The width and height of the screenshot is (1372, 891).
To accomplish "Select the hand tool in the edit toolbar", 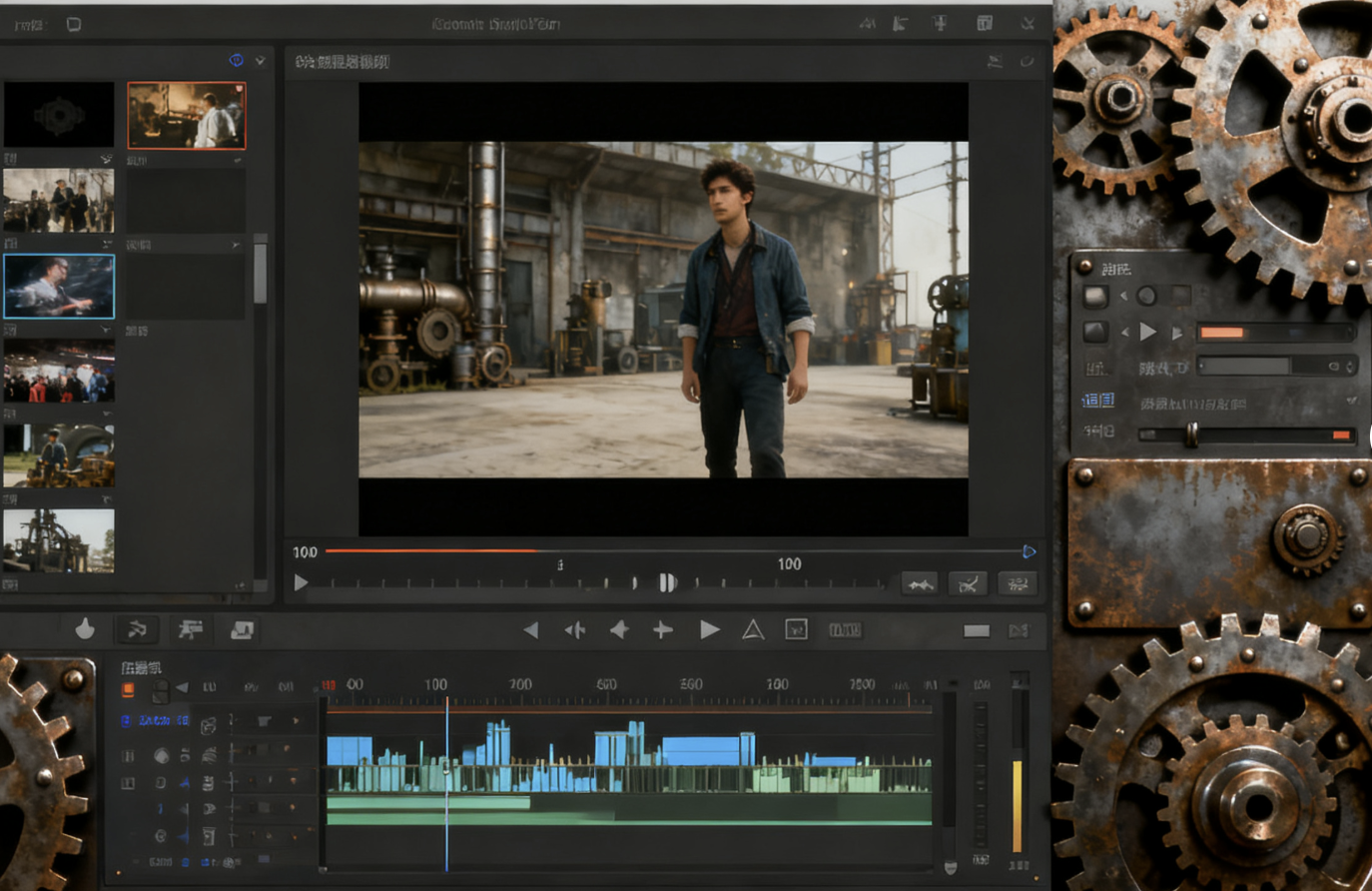I will point(85,628).
